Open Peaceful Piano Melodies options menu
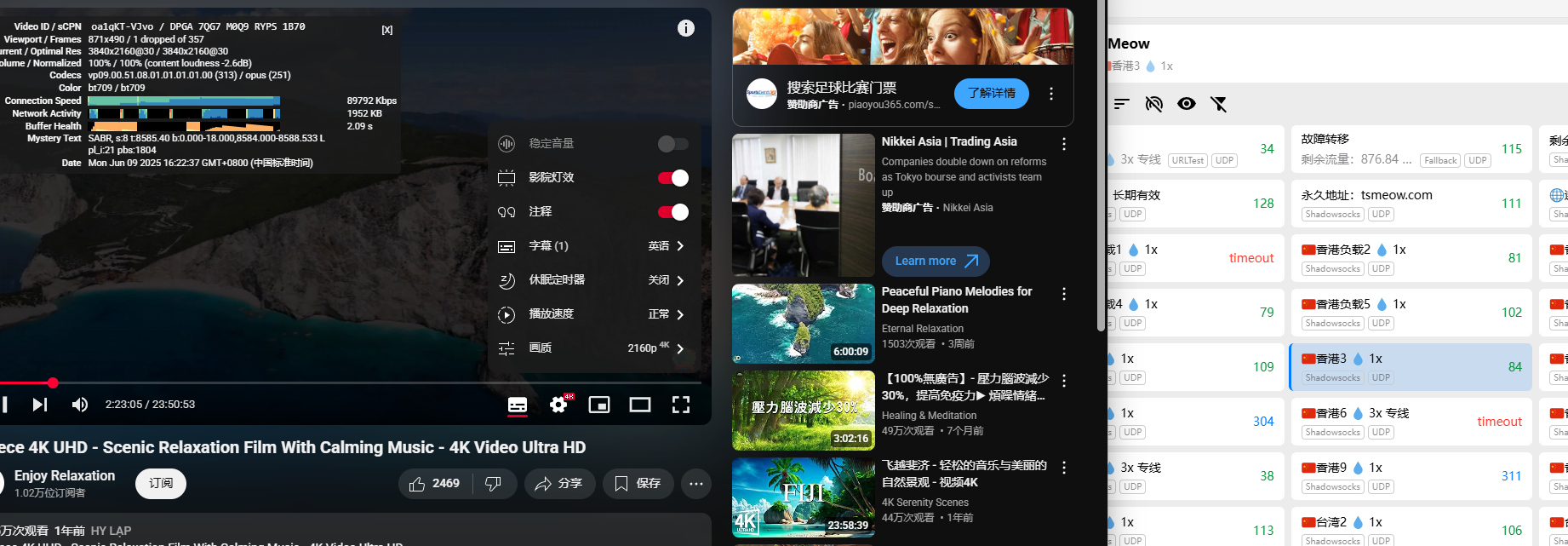1568x546 pixels. coord(1064,294)
